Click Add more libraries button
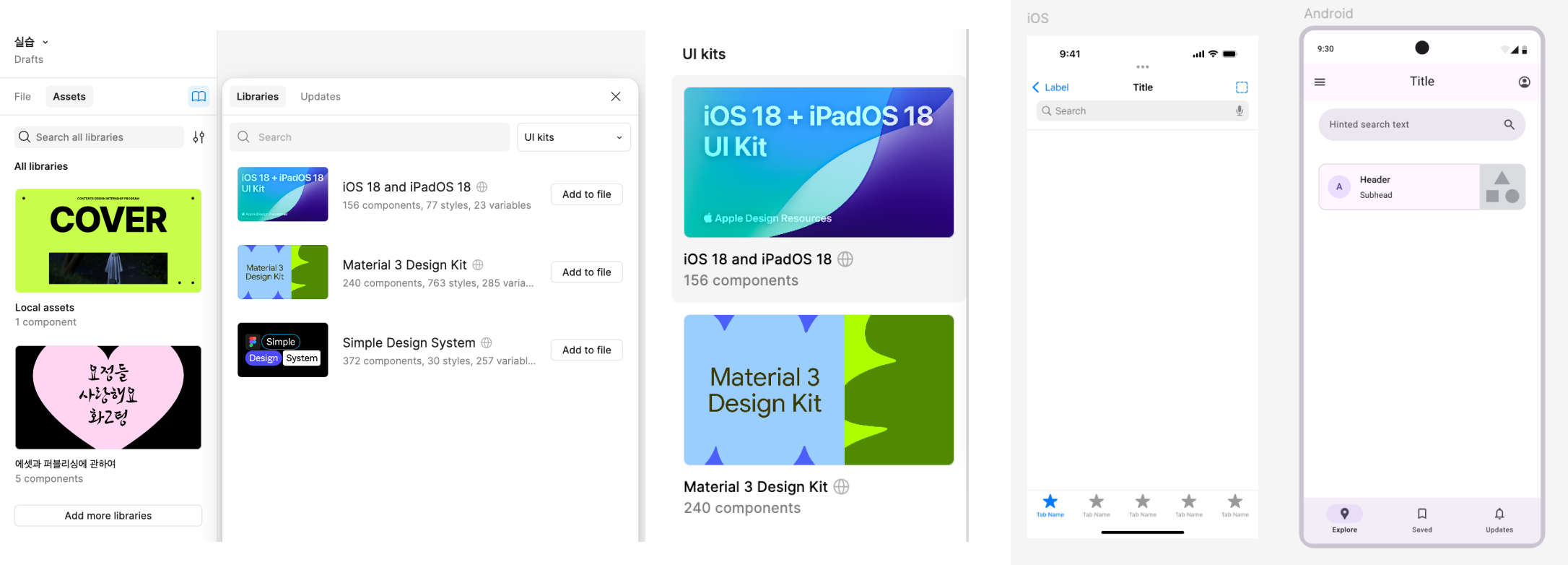 point(108,516)
